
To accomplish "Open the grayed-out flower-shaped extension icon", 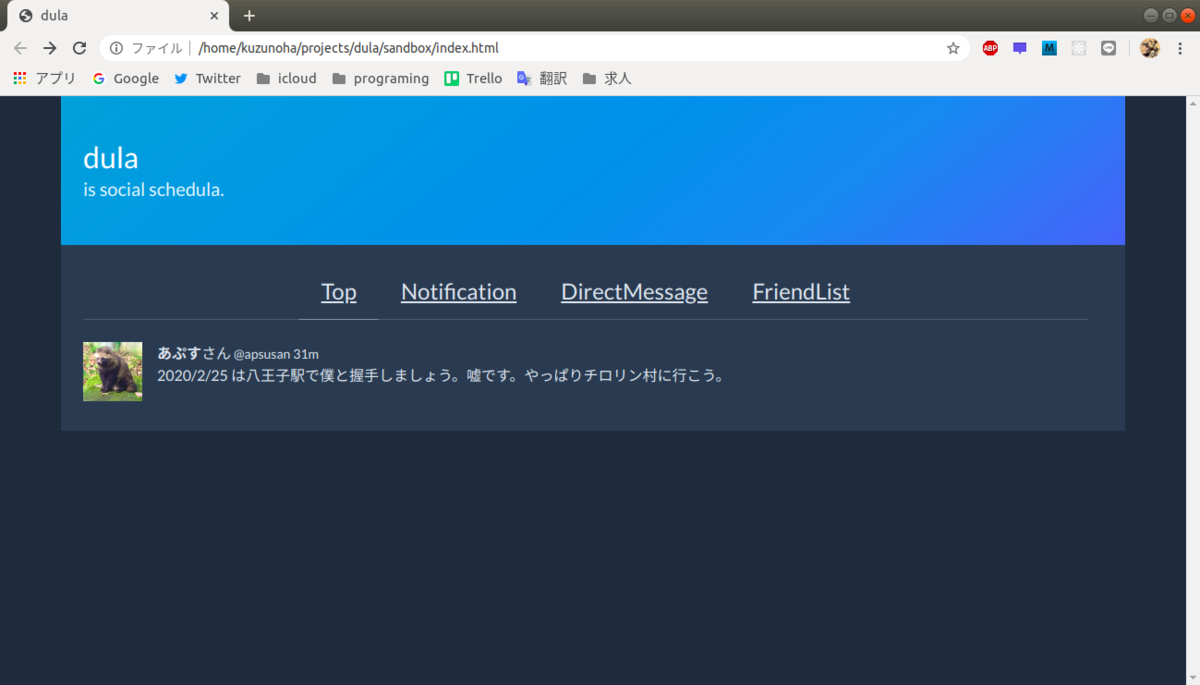I will [1078, 47].
